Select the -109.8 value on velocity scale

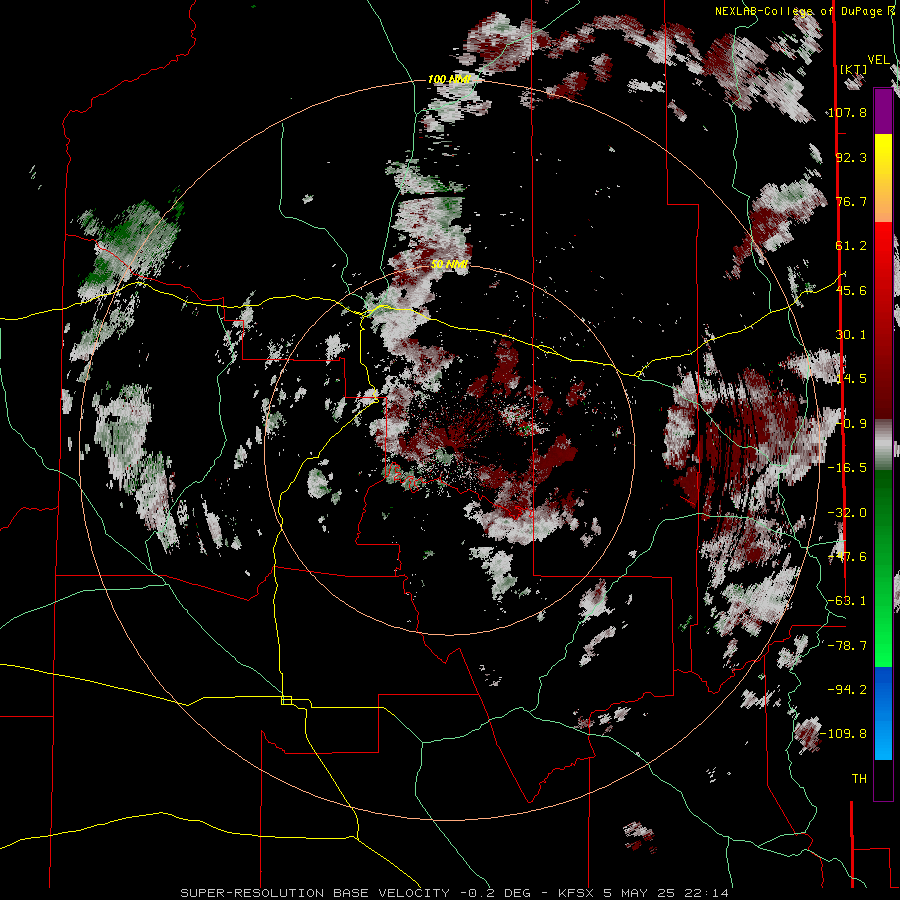click(x=844, y=734)
